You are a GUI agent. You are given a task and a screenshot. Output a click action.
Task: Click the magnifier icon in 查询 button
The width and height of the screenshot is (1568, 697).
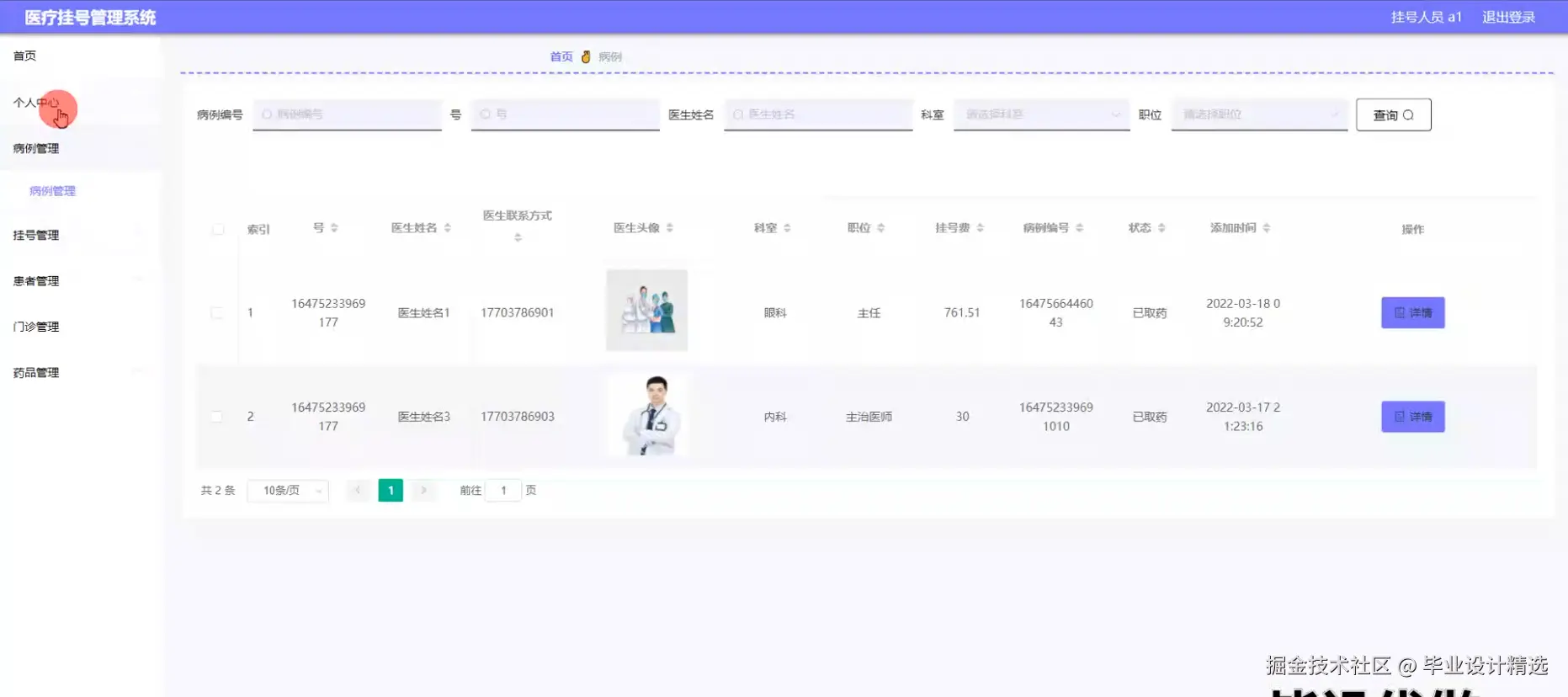coord(1408,115)
